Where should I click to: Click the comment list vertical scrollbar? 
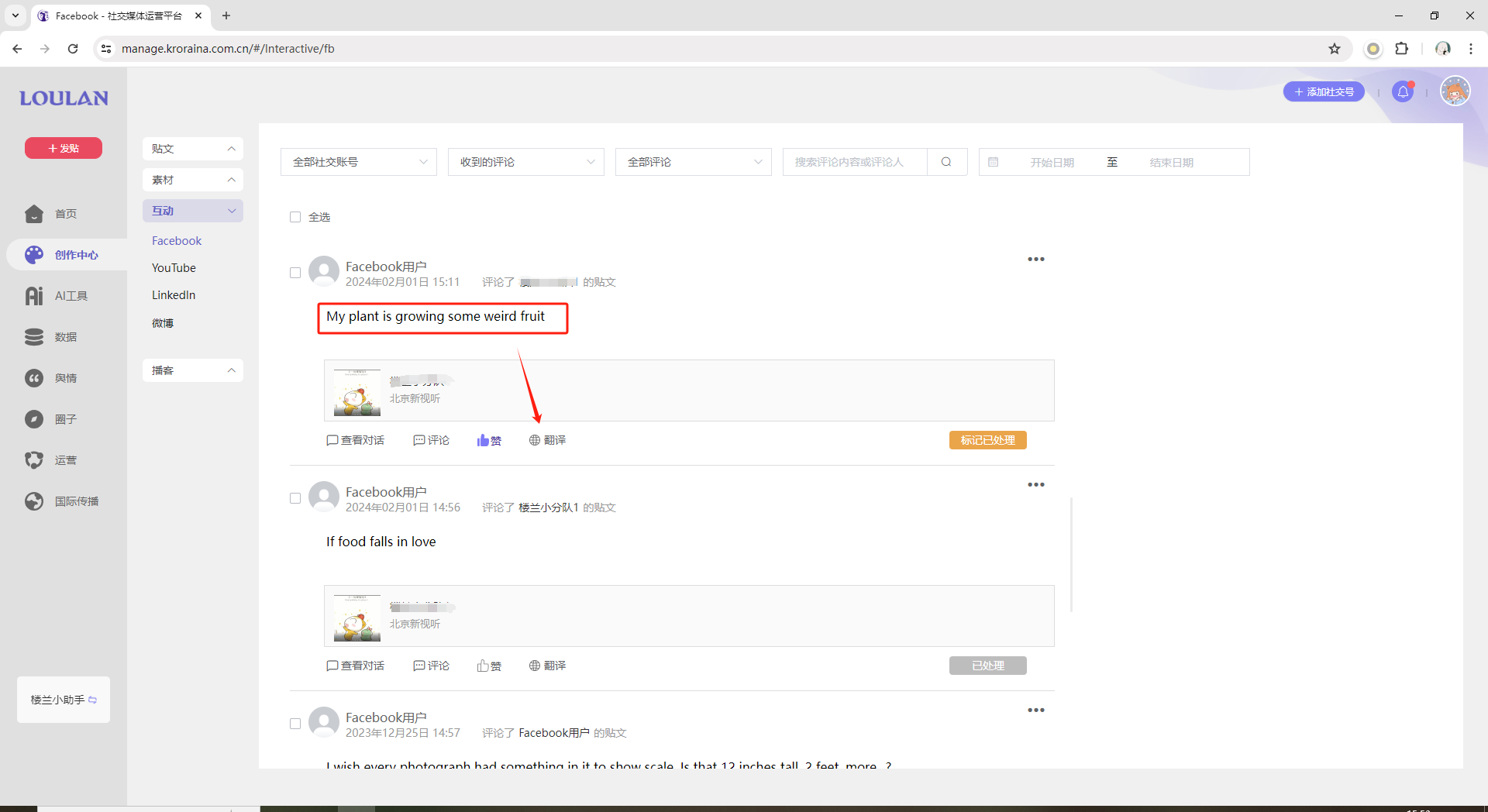coord(1071,555)
